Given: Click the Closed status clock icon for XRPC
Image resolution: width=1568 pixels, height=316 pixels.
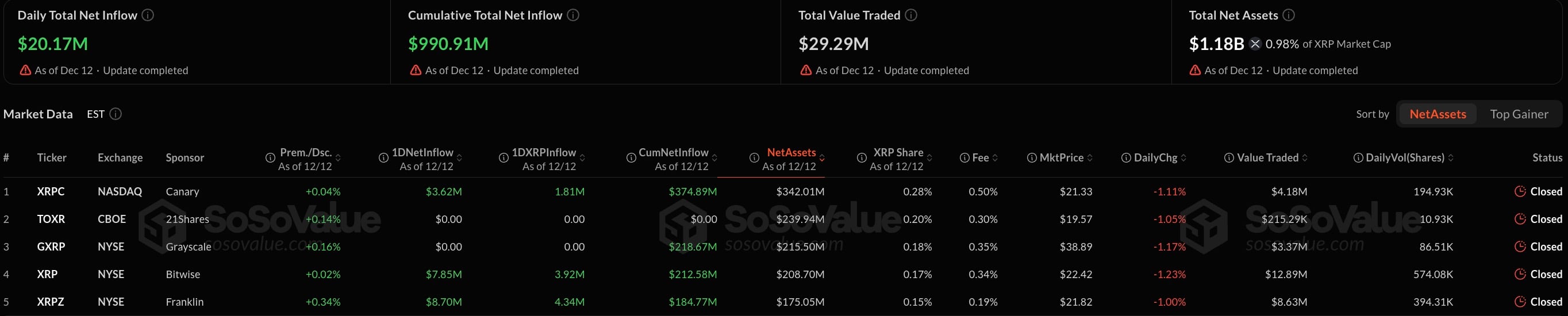Looking at the screenshot, I should click(x=1520, y=191).
